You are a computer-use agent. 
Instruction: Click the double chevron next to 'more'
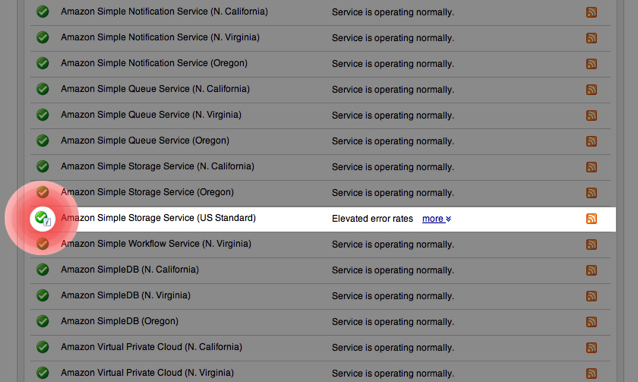click(448, 219)
